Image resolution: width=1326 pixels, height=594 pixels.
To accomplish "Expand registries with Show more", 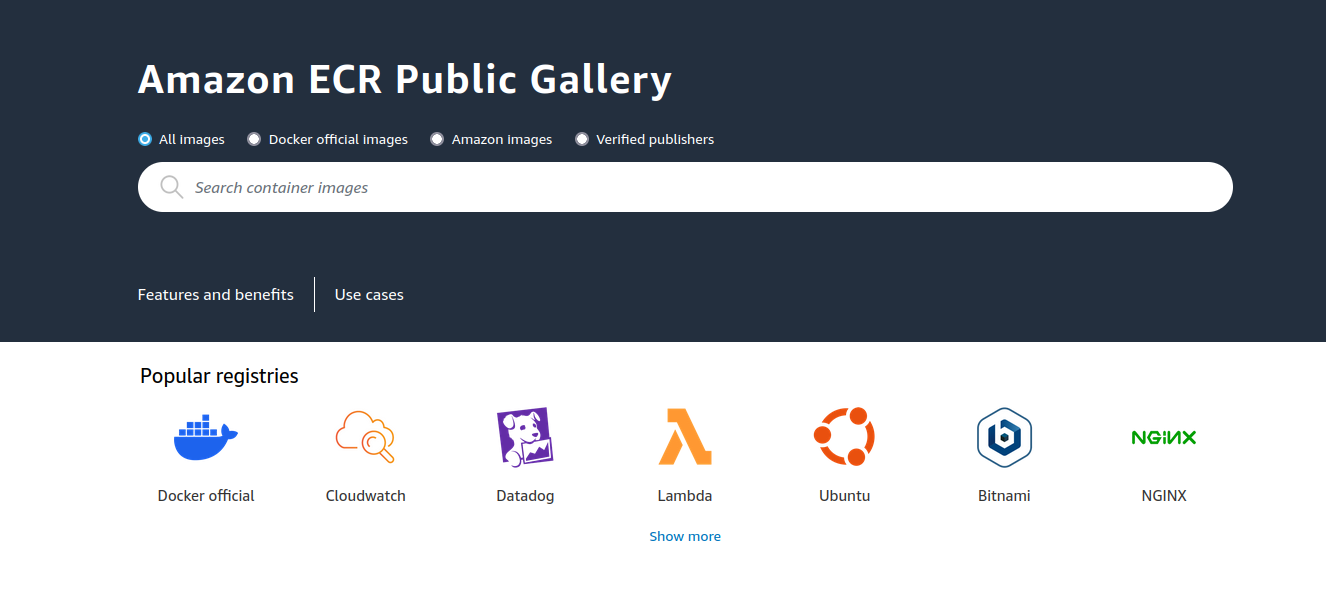I will (x=685, y=536).
